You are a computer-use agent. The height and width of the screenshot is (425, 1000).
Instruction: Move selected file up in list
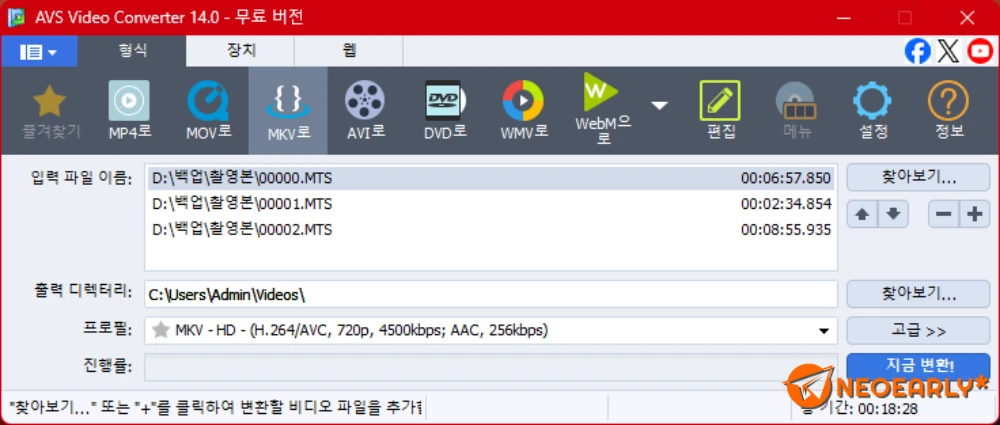pos(862,214)
